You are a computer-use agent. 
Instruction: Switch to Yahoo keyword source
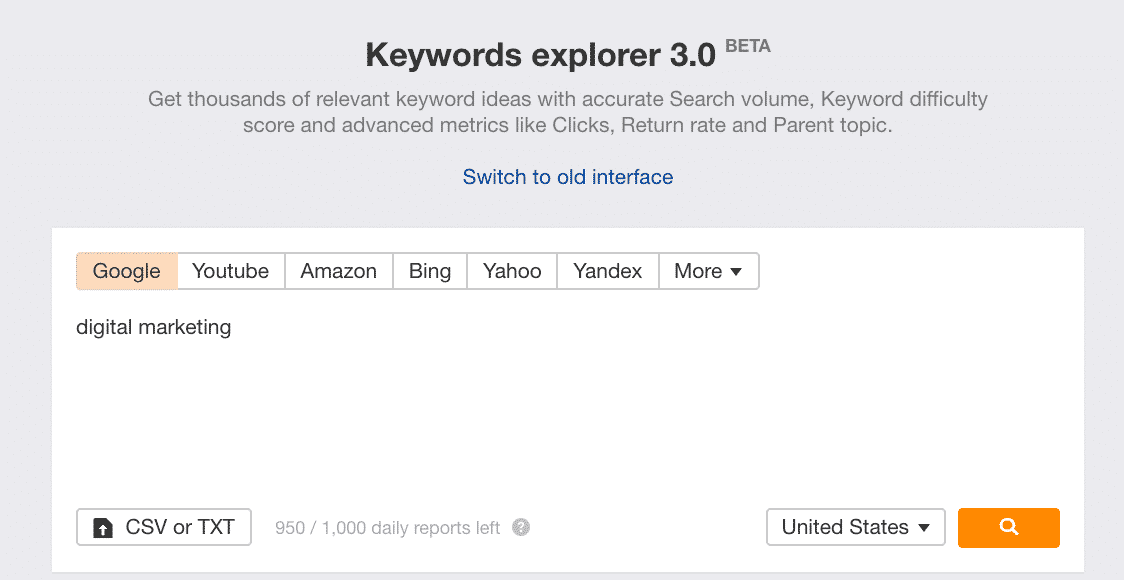pos(512,271)
